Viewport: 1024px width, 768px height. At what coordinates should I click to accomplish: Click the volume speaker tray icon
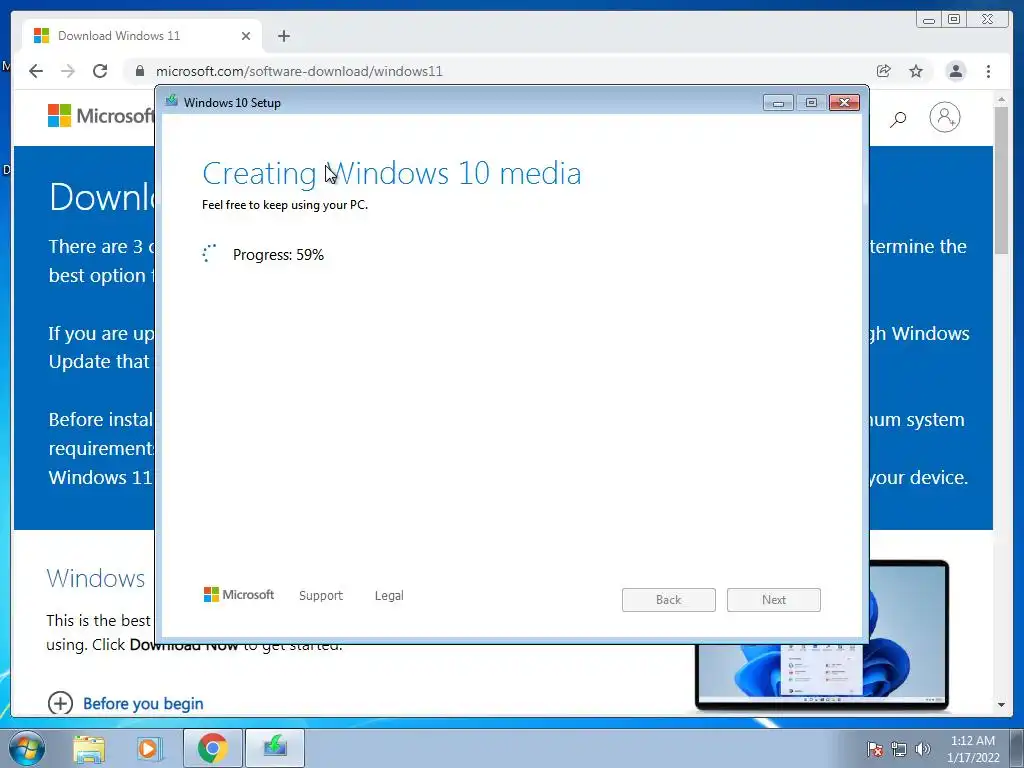coord(923,749)
